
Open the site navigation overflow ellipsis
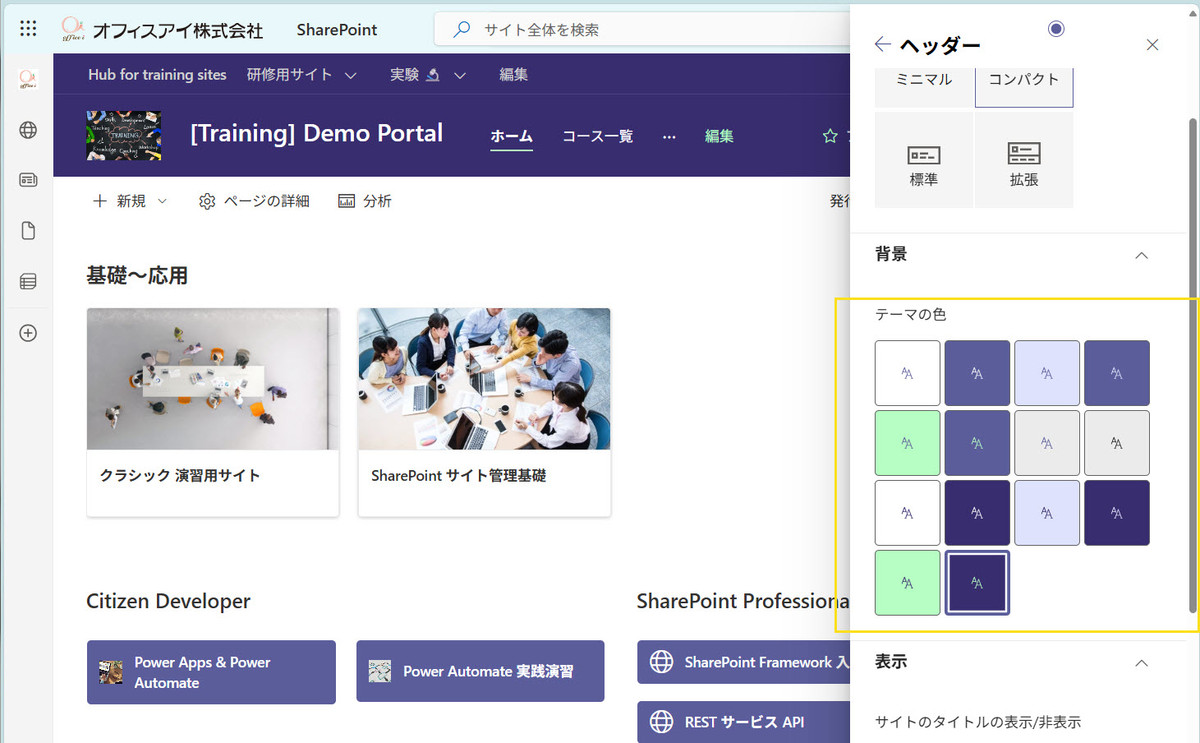point(669,136)
